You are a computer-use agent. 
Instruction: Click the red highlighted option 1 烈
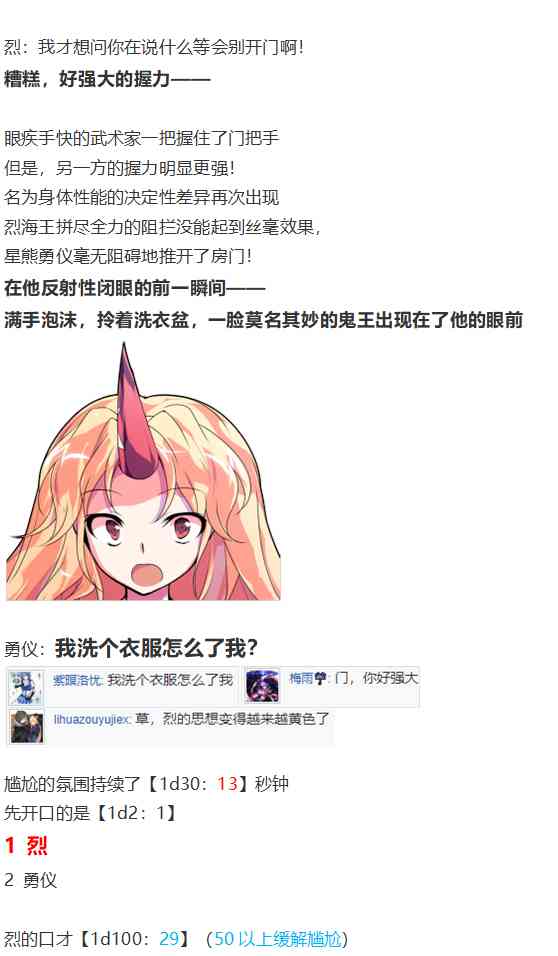(x=26, y=846)
